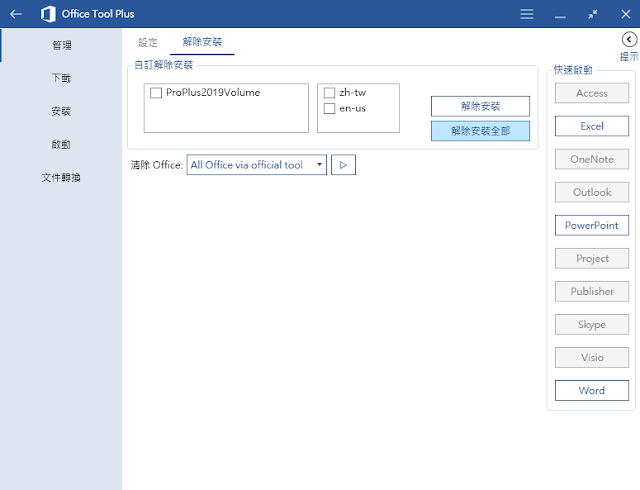Screen dimensions: 640x490
Task: Toggle the zh-tw language checkbox
Action: pyautogui.click(x=329, y=93)
